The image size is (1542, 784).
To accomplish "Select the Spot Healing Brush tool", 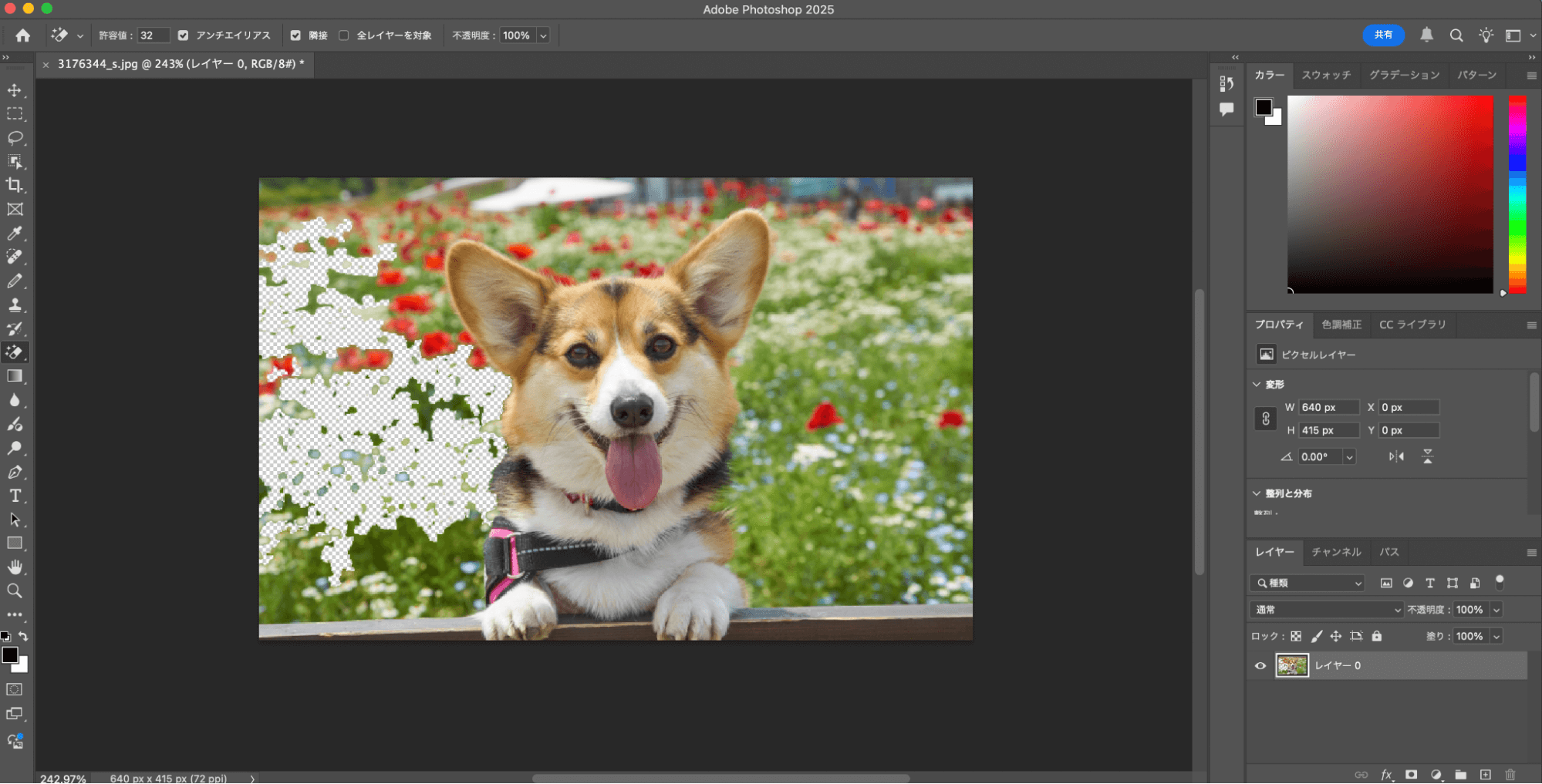I will (x=15, y=257).
